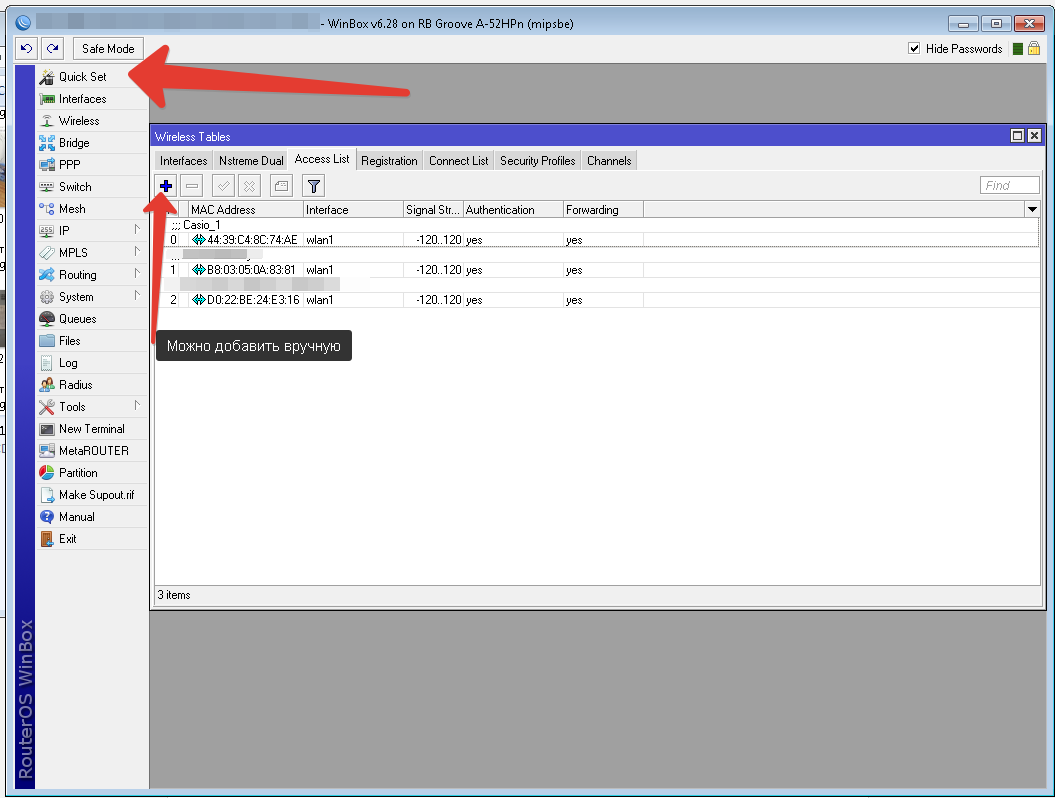Undo last action in WinBox toolbar
Screen dimensions: 1055x798
click(27, 48)
